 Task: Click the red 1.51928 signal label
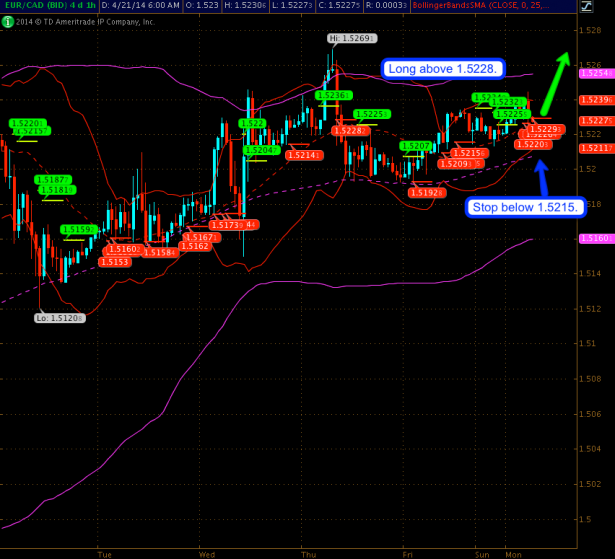[x=427, y=193]
